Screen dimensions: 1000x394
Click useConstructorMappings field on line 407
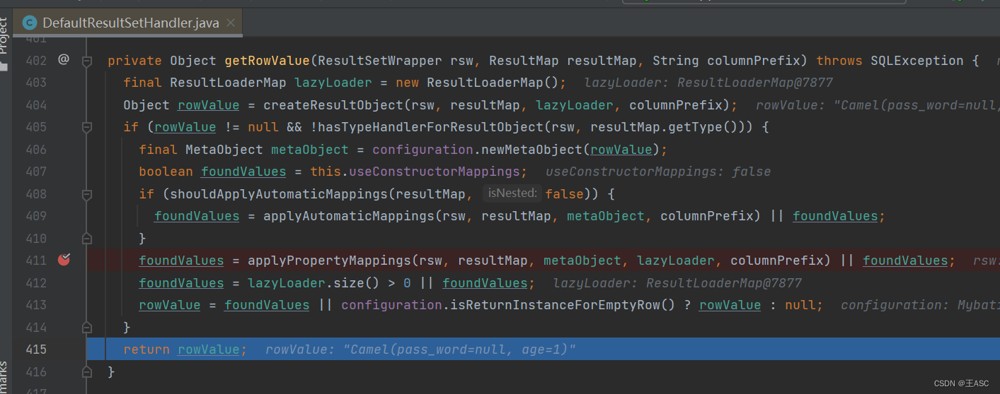[x=434, y=171]
